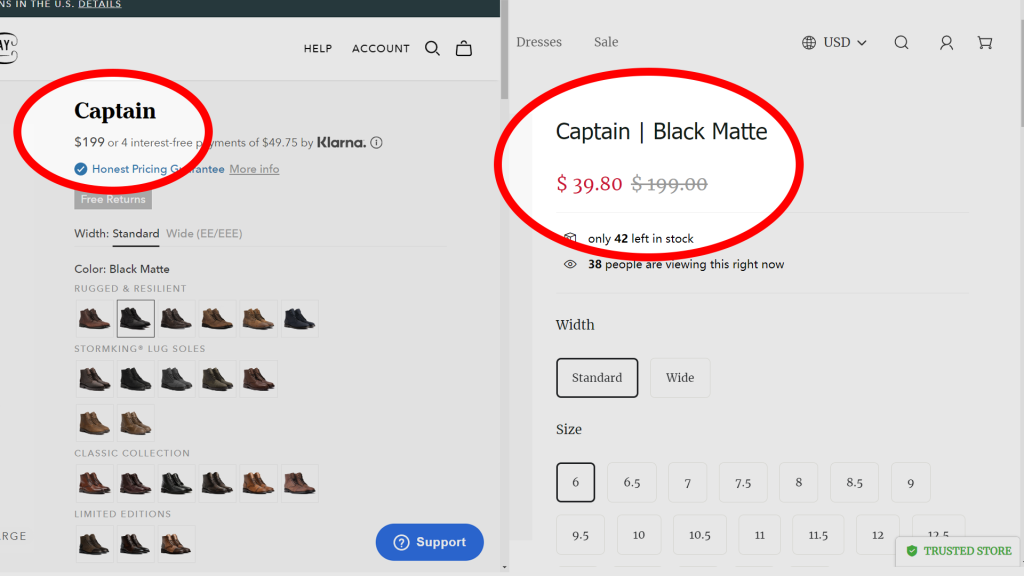Screen dimensions: 1024x576
Task: Open the Sale category
Action: tap(606, 42)
